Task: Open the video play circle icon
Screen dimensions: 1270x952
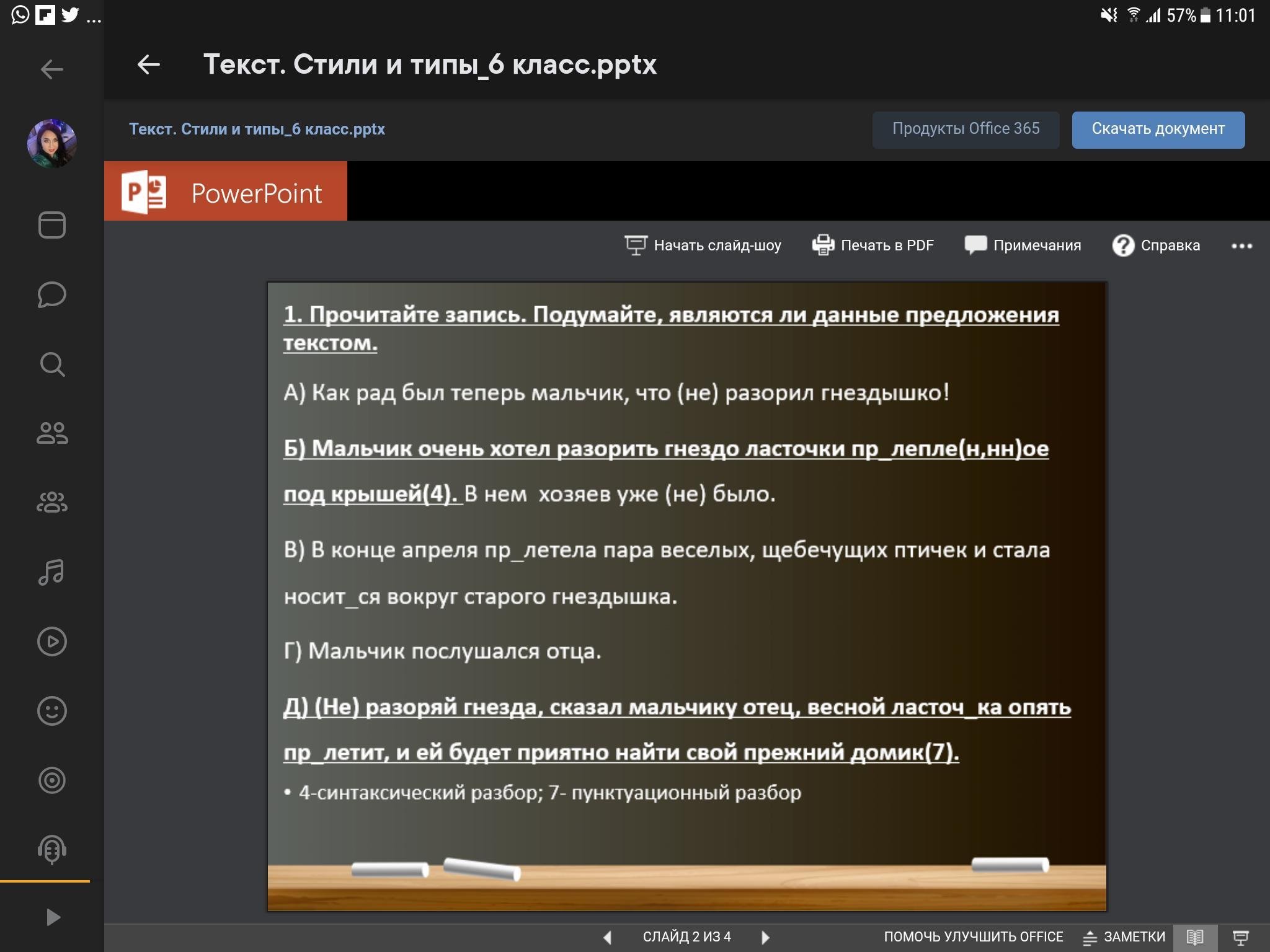Action: pos(52,641)
